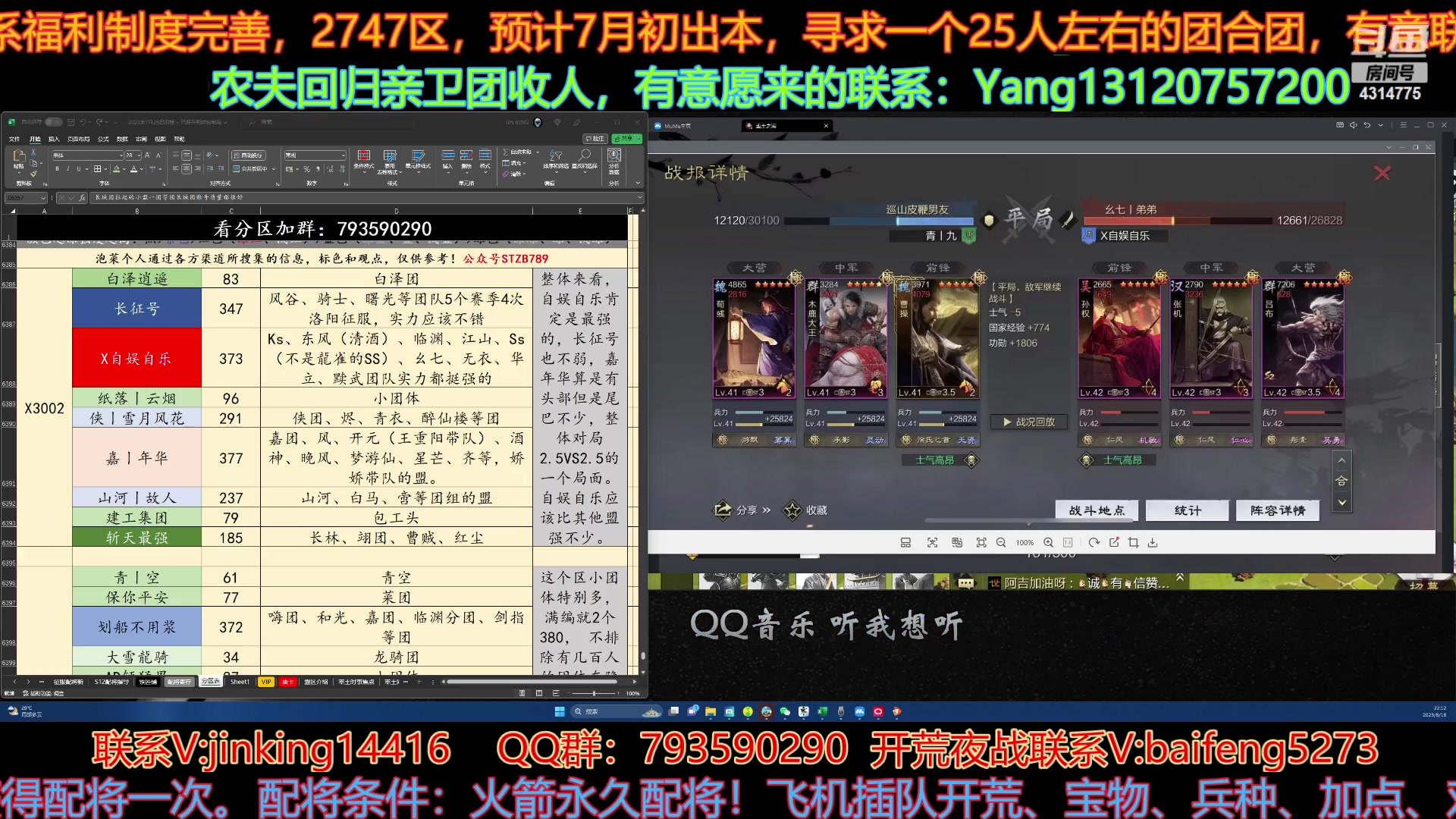Viewport: 1456px width, 819px height.
Task: Switch to the 视图 (View) ribbon tab
Action: [x=160, y=139]
